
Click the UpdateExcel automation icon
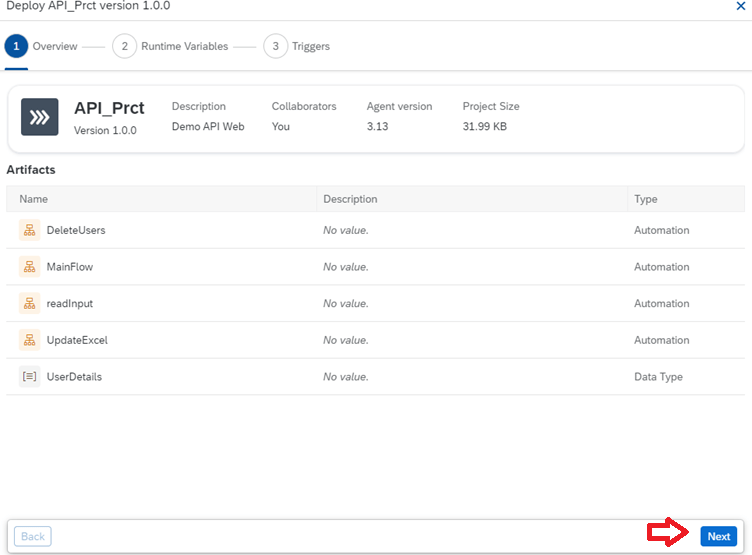tap(29, 340)
